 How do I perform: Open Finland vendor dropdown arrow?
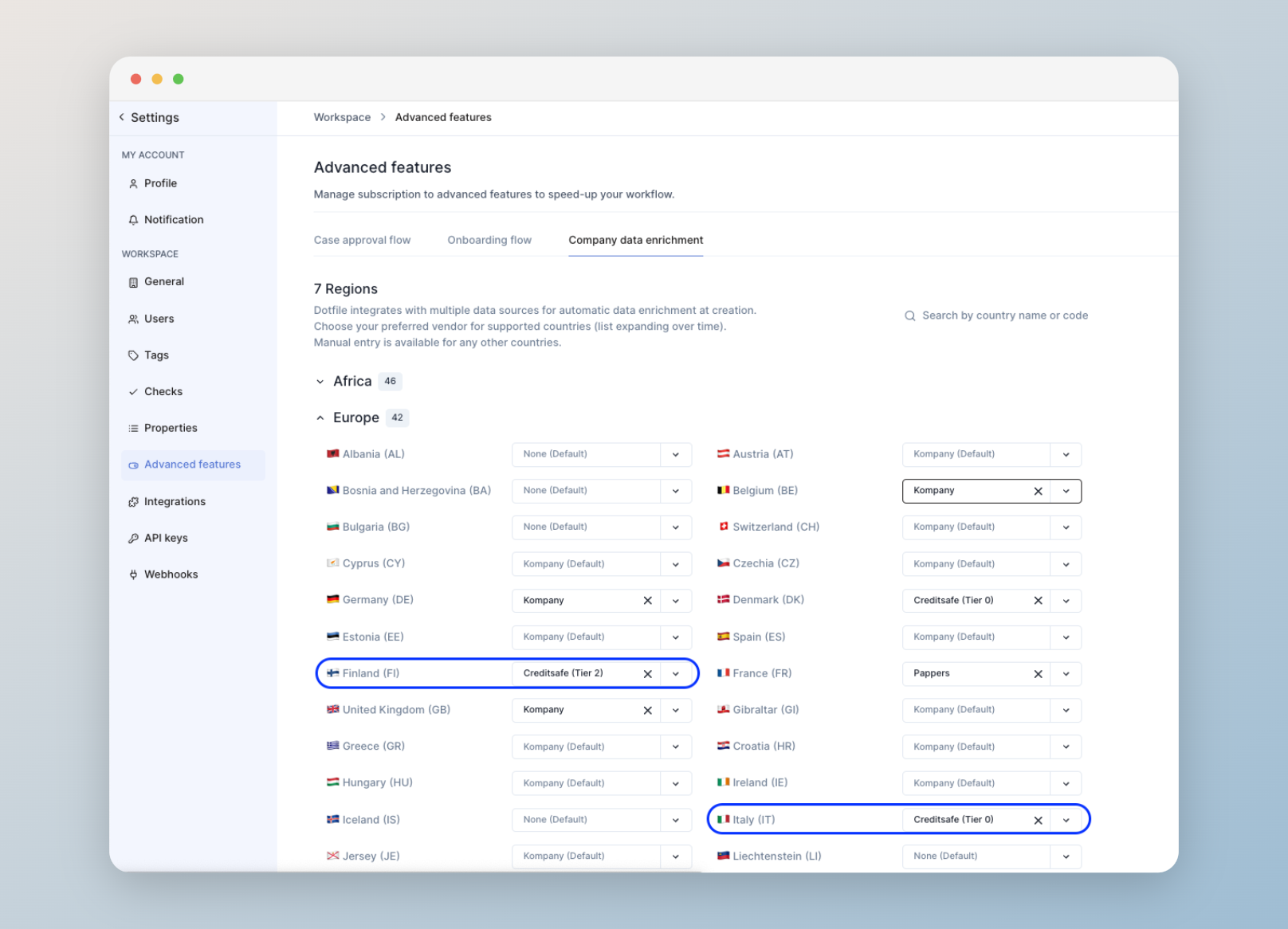(x=676, y=674)
